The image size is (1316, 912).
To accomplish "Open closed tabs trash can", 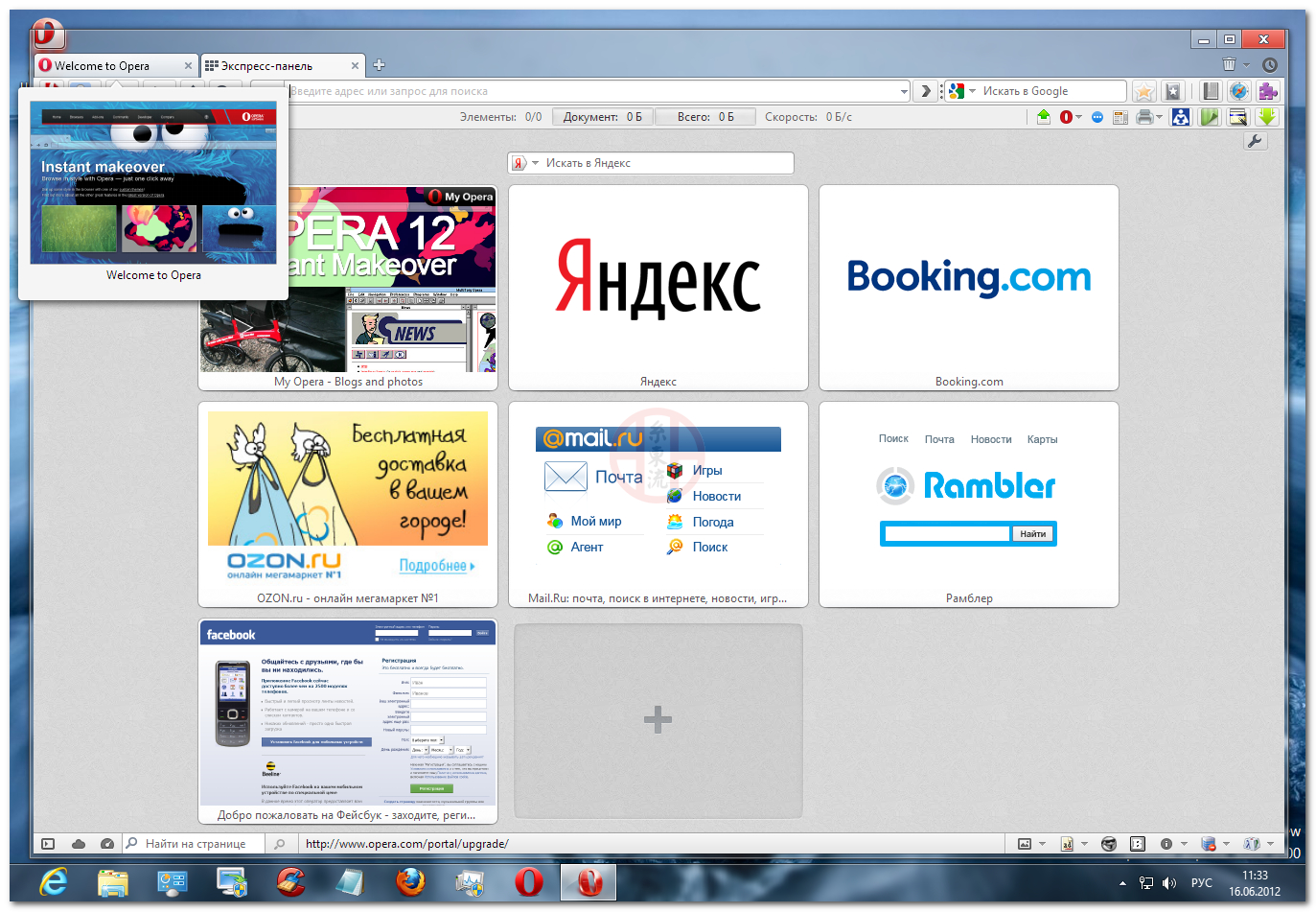I will (1229, 64).
